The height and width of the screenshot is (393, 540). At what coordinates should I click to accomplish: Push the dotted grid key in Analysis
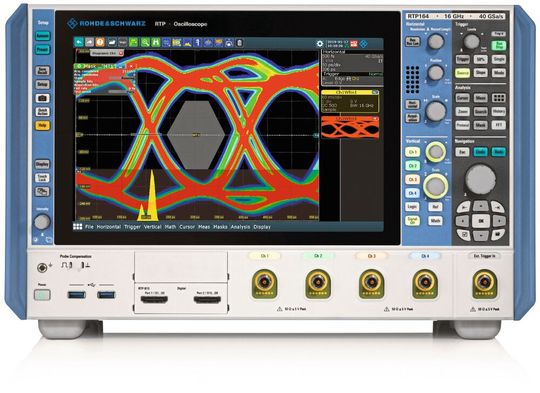pos(498,98)
